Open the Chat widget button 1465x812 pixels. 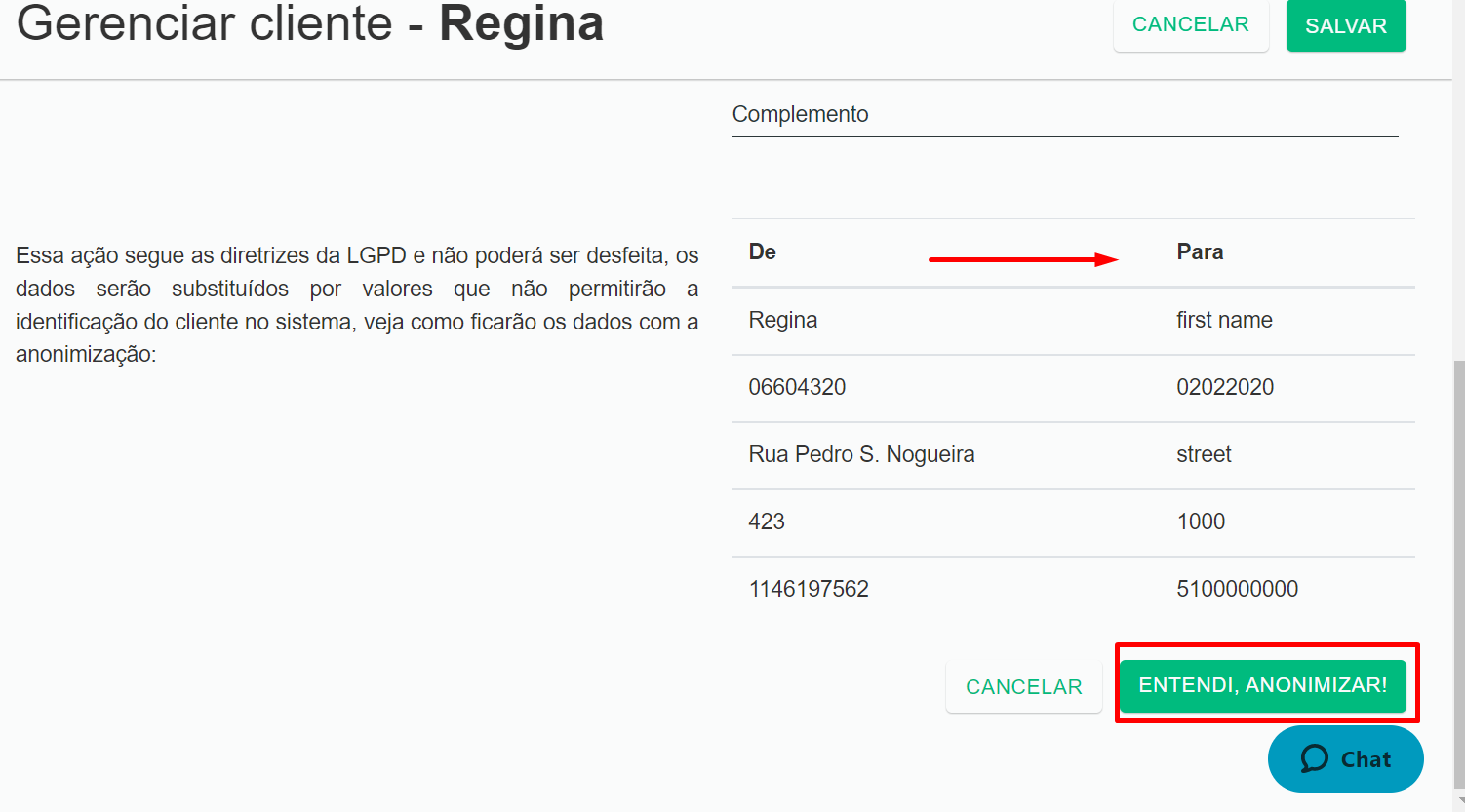(1345, 758)
